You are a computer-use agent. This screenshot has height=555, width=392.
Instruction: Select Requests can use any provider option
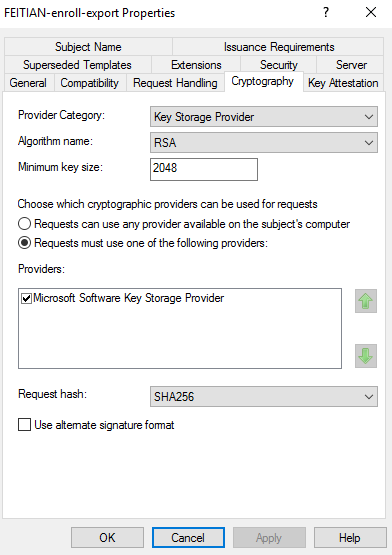coord(24,224)
